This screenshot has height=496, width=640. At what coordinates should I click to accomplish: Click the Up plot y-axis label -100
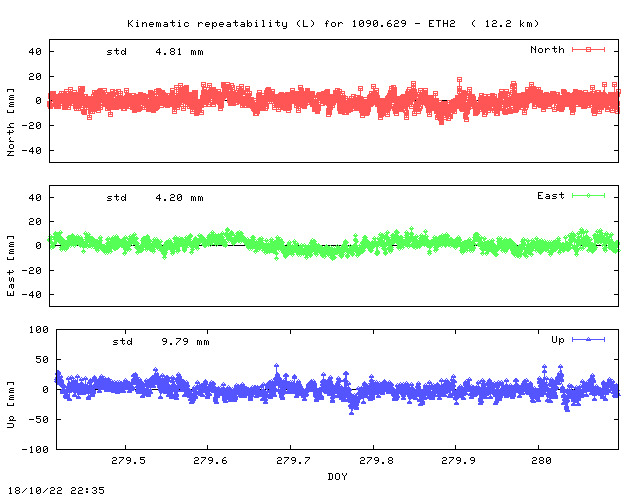pyautogui.click(x=35, y=449)
